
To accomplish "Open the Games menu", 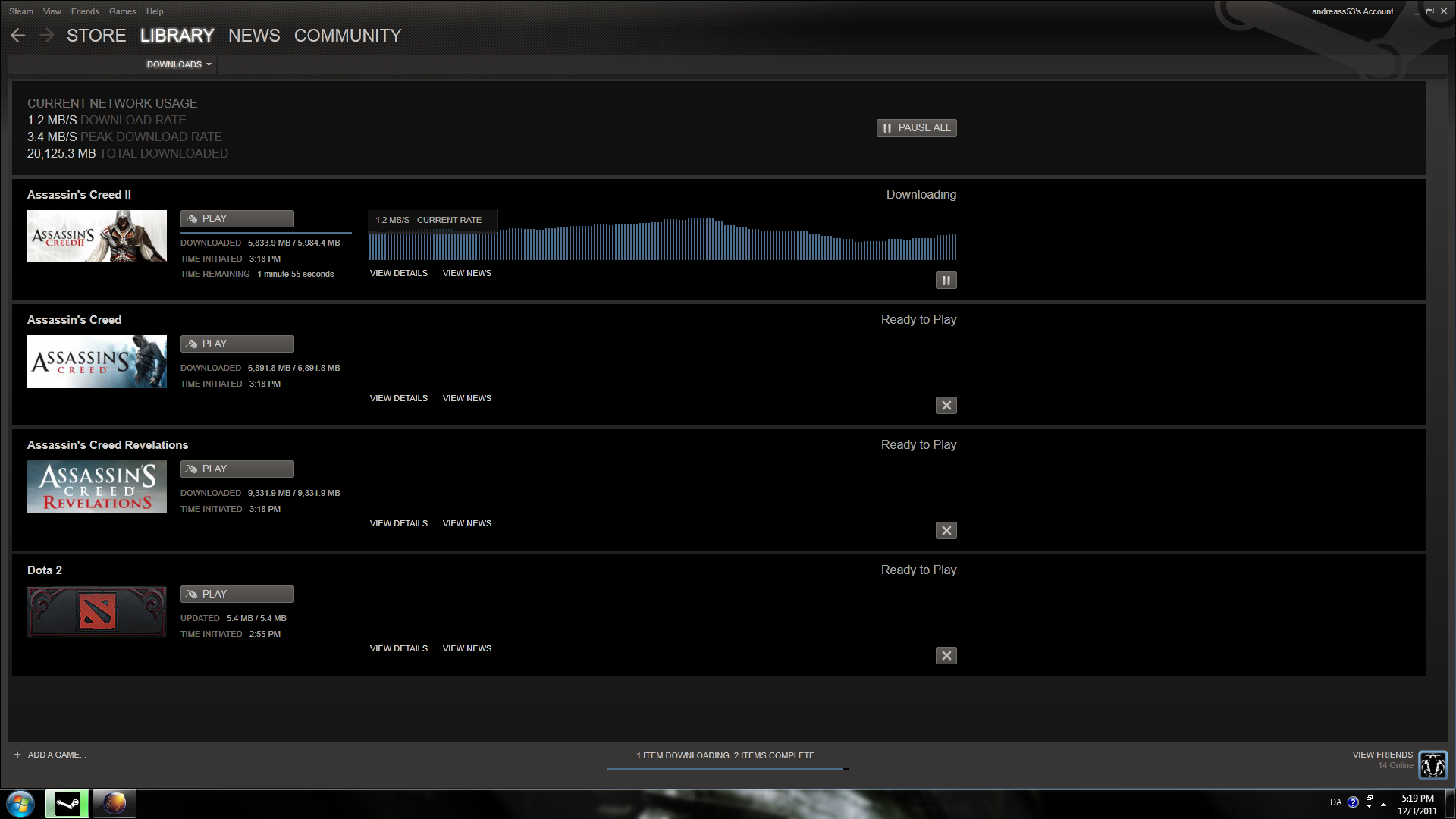I will (122, 11).
